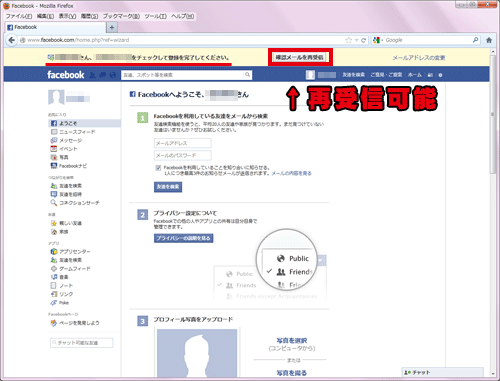Open リンク in the sidebar

tap(61, 294)
